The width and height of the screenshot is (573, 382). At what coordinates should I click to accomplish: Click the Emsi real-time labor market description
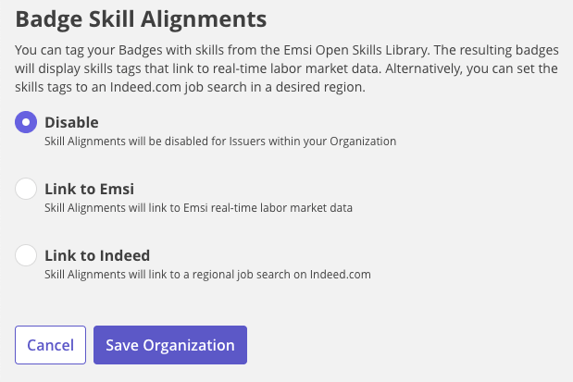pyautogui.click(x=198, y=208)
